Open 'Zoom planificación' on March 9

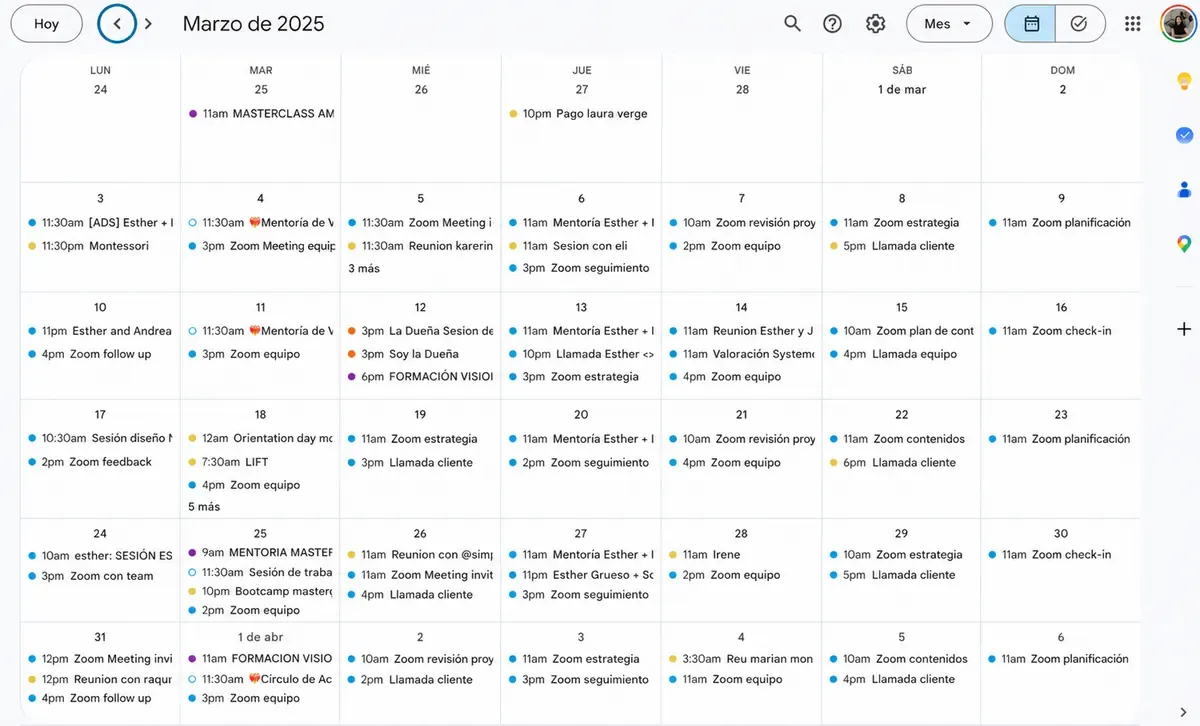pos(1062,223)
